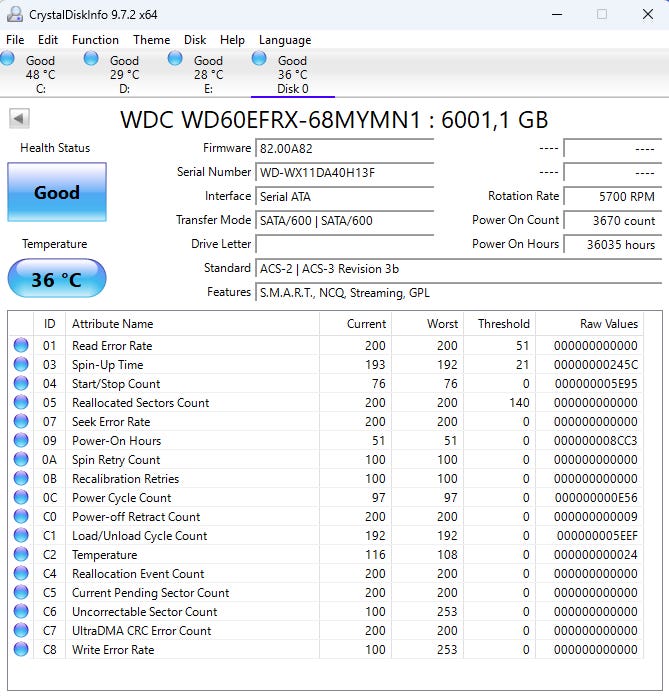Click status orb for Write Error Rate
The height and width of the screenshot is (696, 669).
[x=21, y=650]
